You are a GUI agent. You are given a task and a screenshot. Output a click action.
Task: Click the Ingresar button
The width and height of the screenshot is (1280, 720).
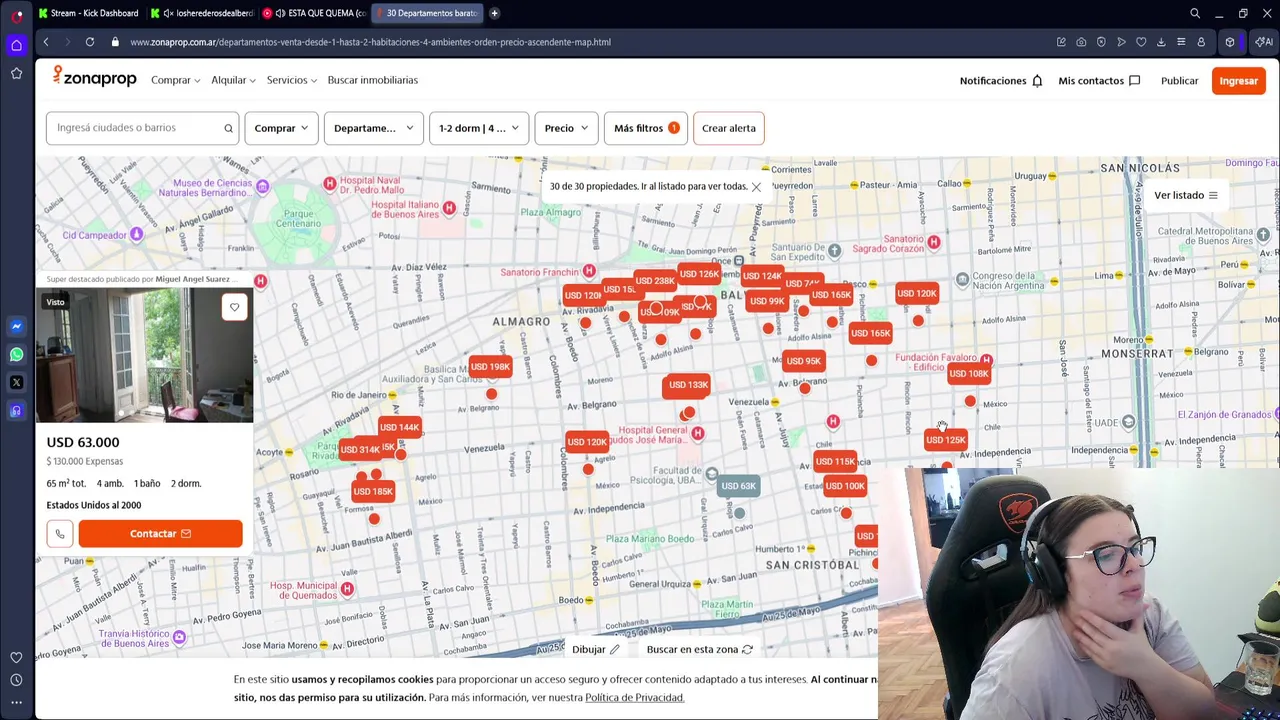click(x=1238, y=81)
